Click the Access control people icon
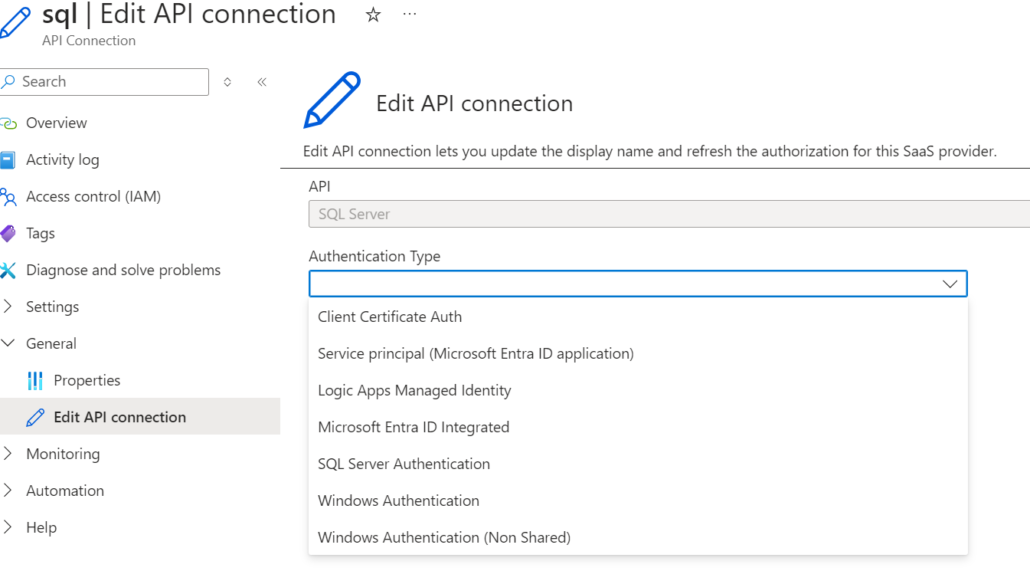Screen dimensions: 1030x571 point(8,196)
